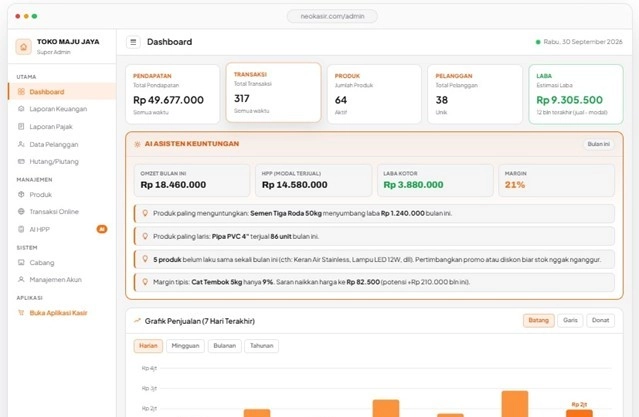Click the cart icon for Buka Aplikasi Kasir
This screenshot has height=417, width=639.
[x=21, y=313]
